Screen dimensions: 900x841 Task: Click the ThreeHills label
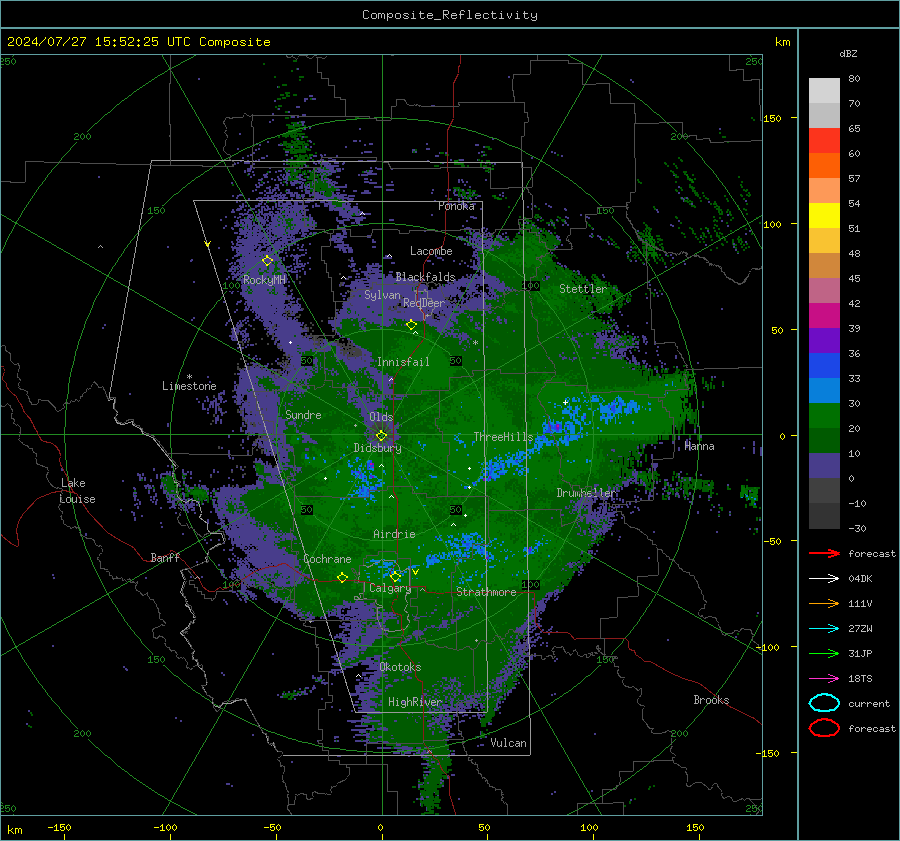tap(503, 437)
